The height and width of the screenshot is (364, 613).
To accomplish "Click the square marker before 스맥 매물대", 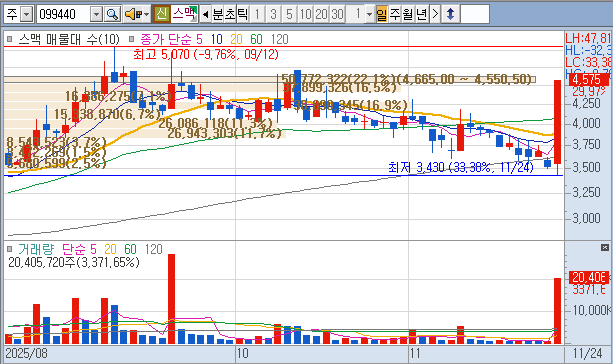I will point(10,39).
